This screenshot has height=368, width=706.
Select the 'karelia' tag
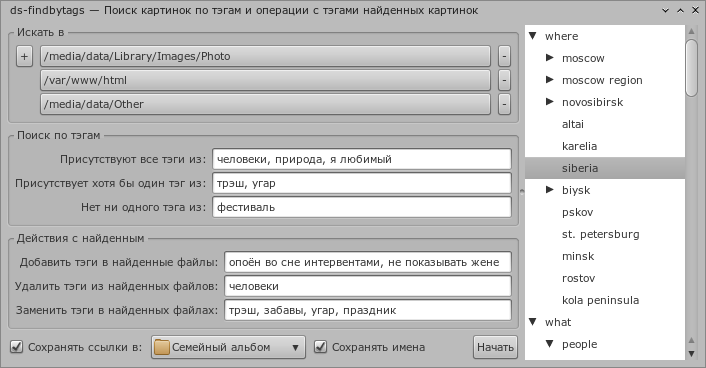(x=579, y=146)
